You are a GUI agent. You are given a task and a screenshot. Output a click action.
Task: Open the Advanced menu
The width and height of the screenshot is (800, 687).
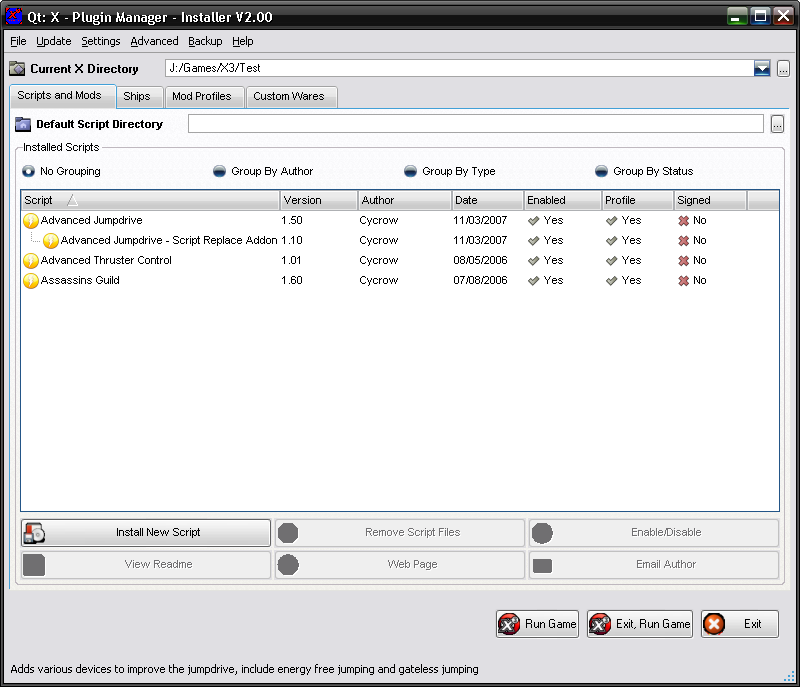(155, 41)
